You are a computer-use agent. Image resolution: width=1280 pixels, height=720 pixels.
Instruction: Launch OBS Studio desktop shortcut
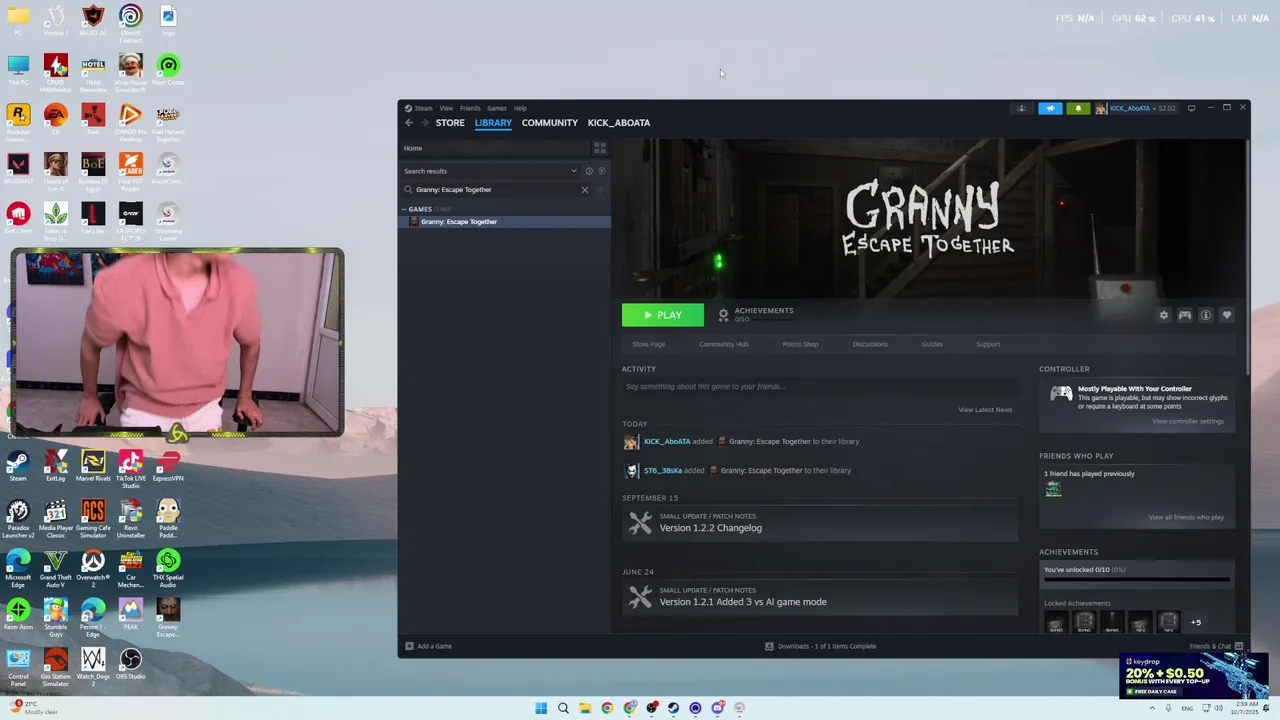[130, 663]
